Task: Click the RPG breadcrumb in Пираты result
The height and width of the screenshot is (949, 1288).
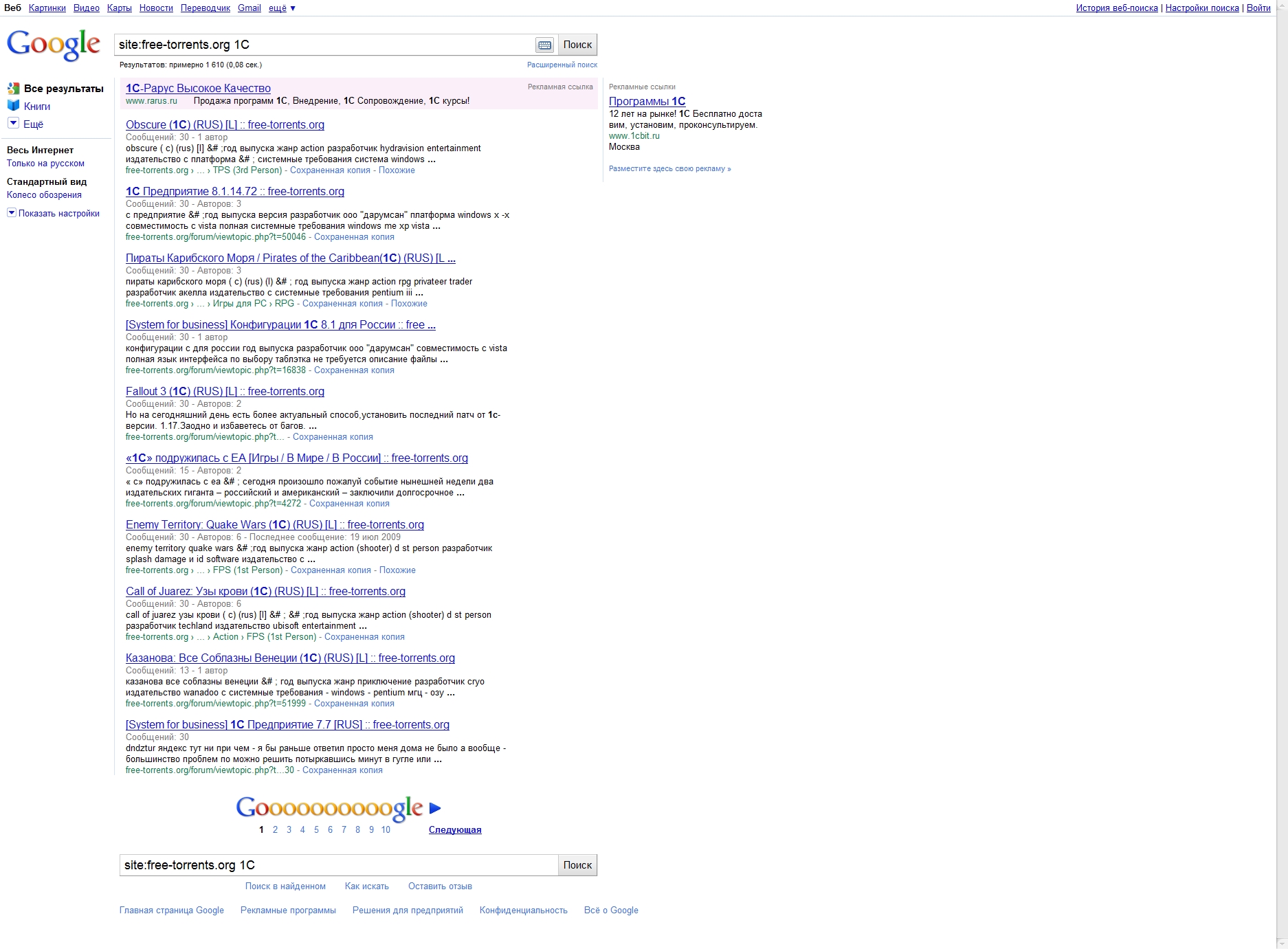Action: pos(285,304)
